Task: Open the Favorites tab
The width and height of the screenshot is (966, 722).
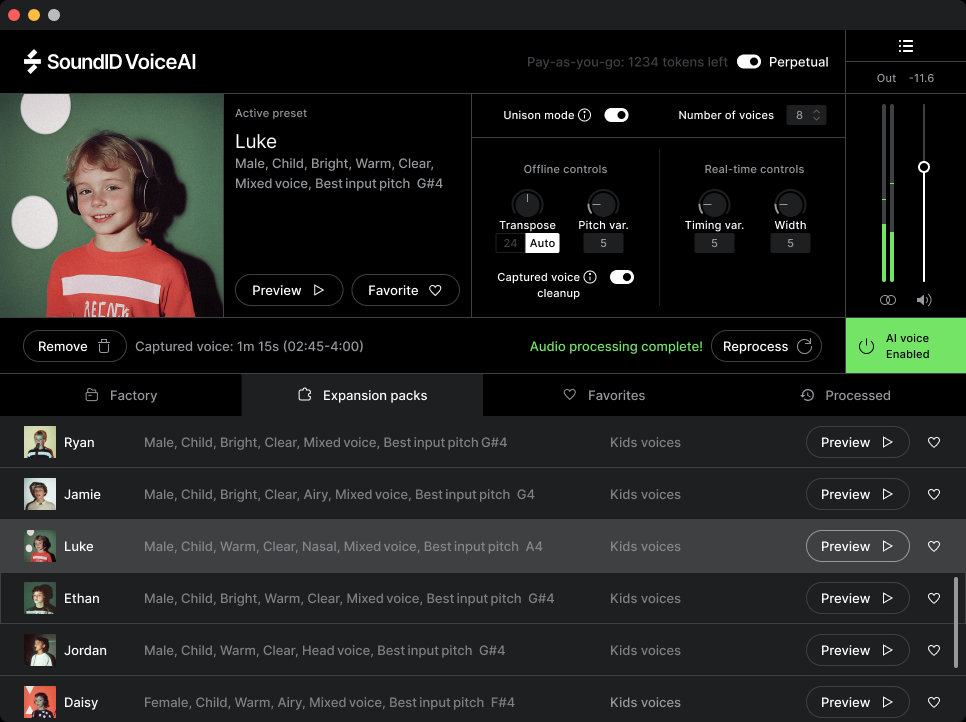Action: click(x=604, y=394)
